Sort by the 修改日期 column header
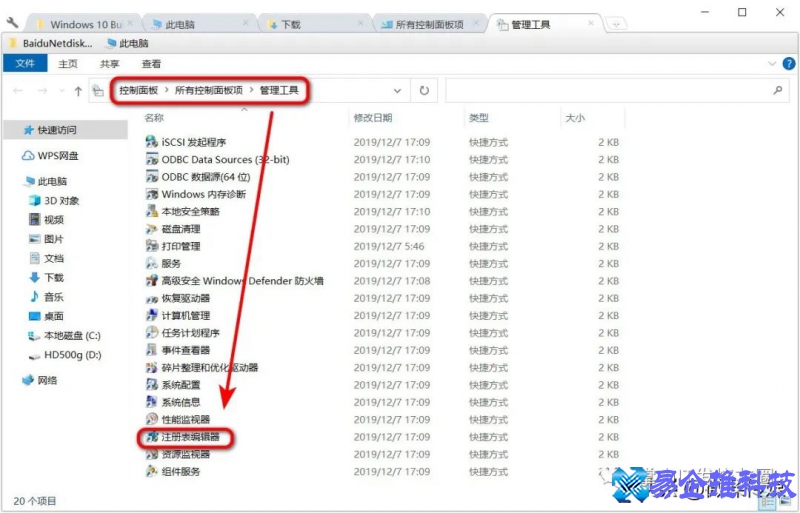Screen dimensions: 800x513 [x=373, y=118]
